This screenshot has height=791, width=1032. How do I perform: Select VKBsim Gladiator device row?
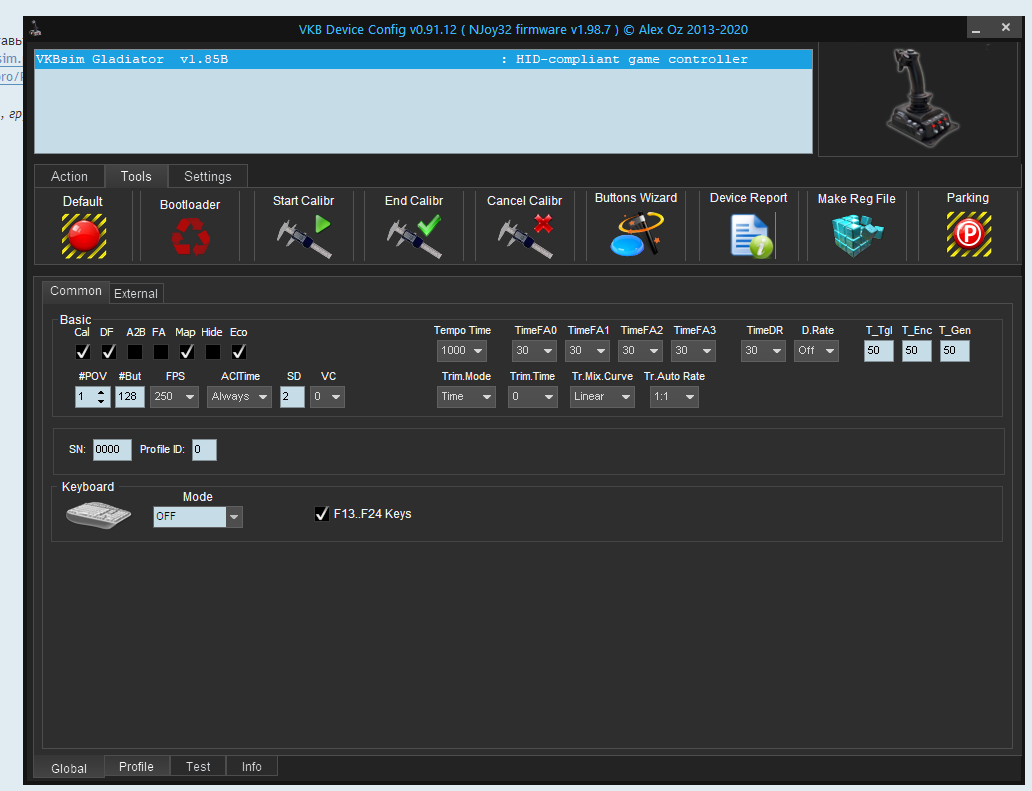tap(423, 59)
